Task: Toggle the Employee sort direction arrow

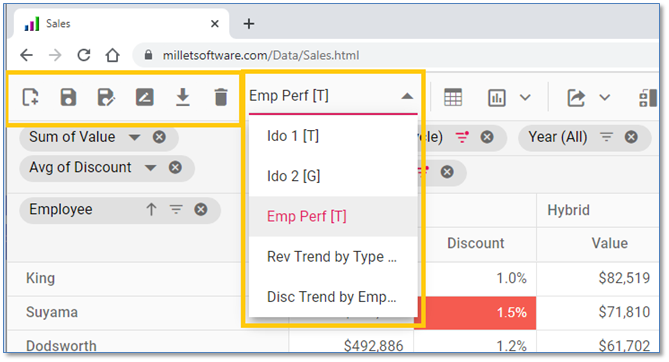Action: (151, 209)
